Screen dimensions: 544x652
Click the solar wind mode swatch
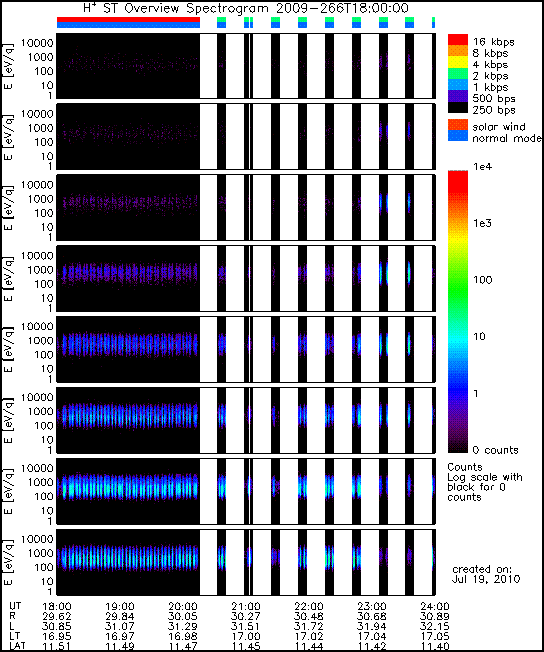coord(457,125)
